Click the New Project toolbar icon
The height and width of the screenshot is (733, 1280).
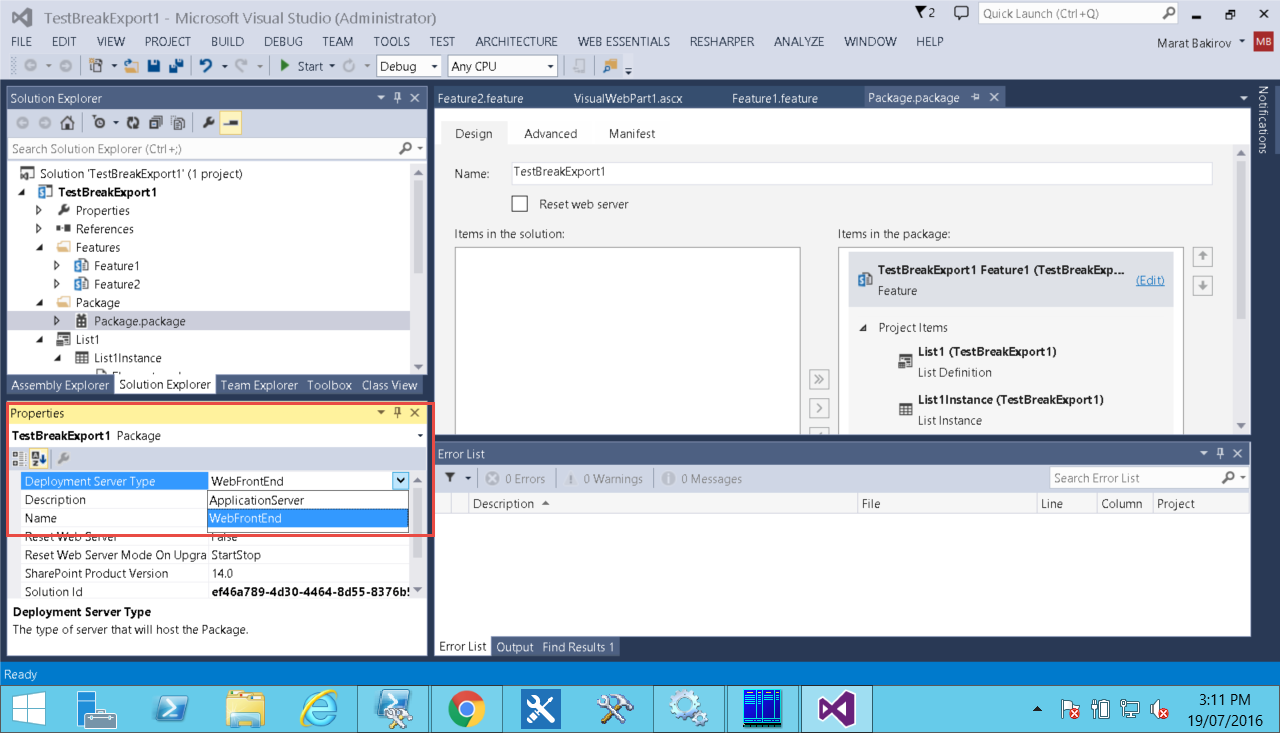96,66
